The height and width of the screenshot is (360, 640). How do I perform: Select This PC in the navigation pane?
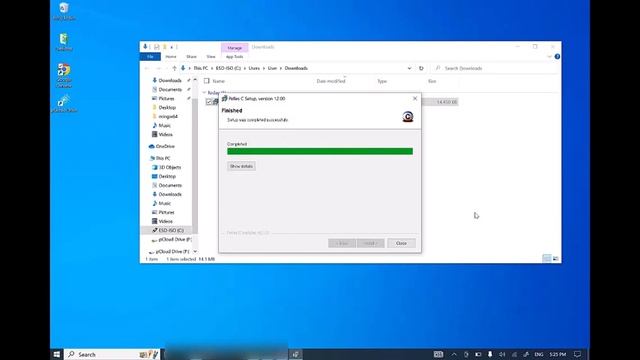[x=160, y=158]
